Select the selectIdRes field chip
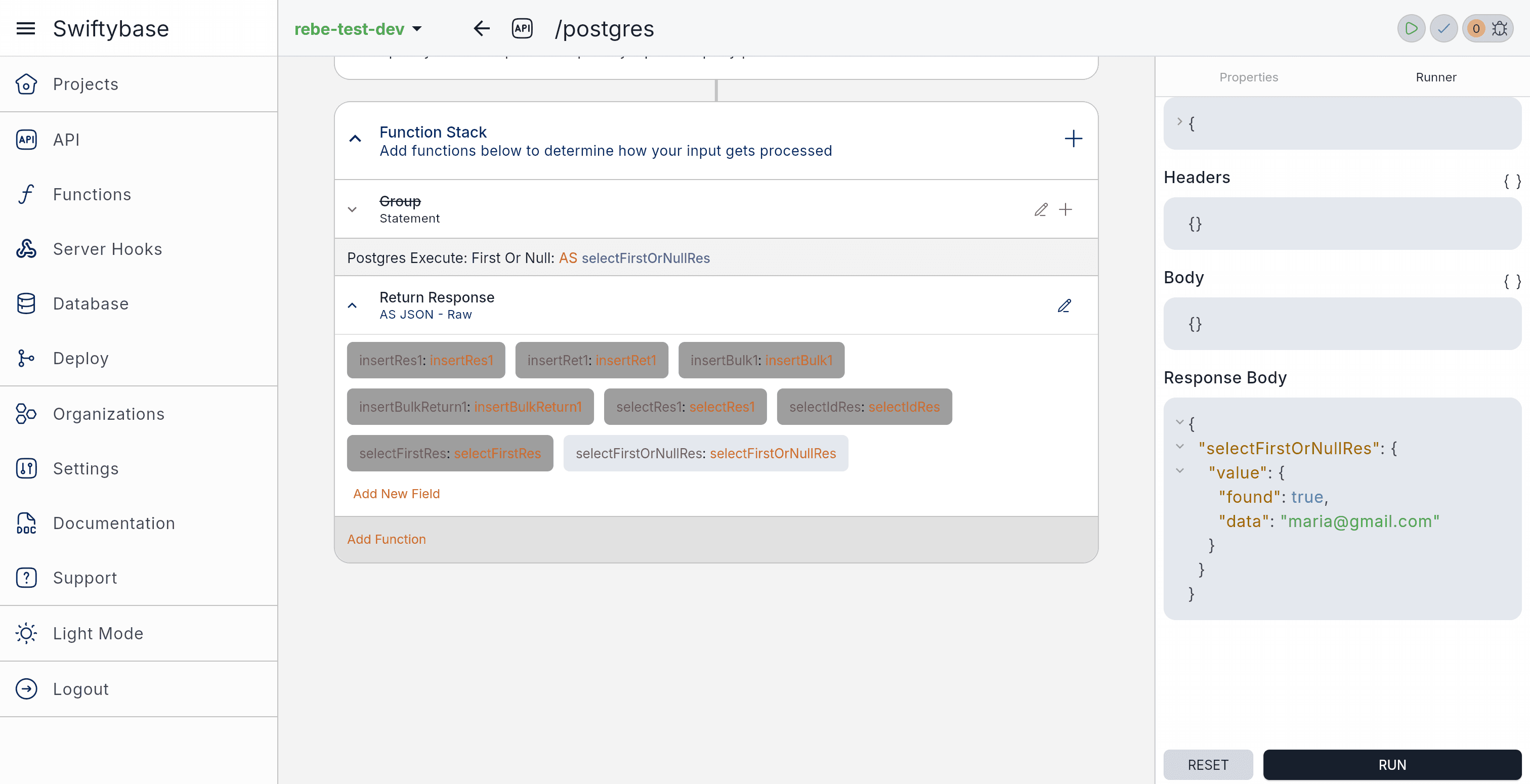 coord(864,407)
